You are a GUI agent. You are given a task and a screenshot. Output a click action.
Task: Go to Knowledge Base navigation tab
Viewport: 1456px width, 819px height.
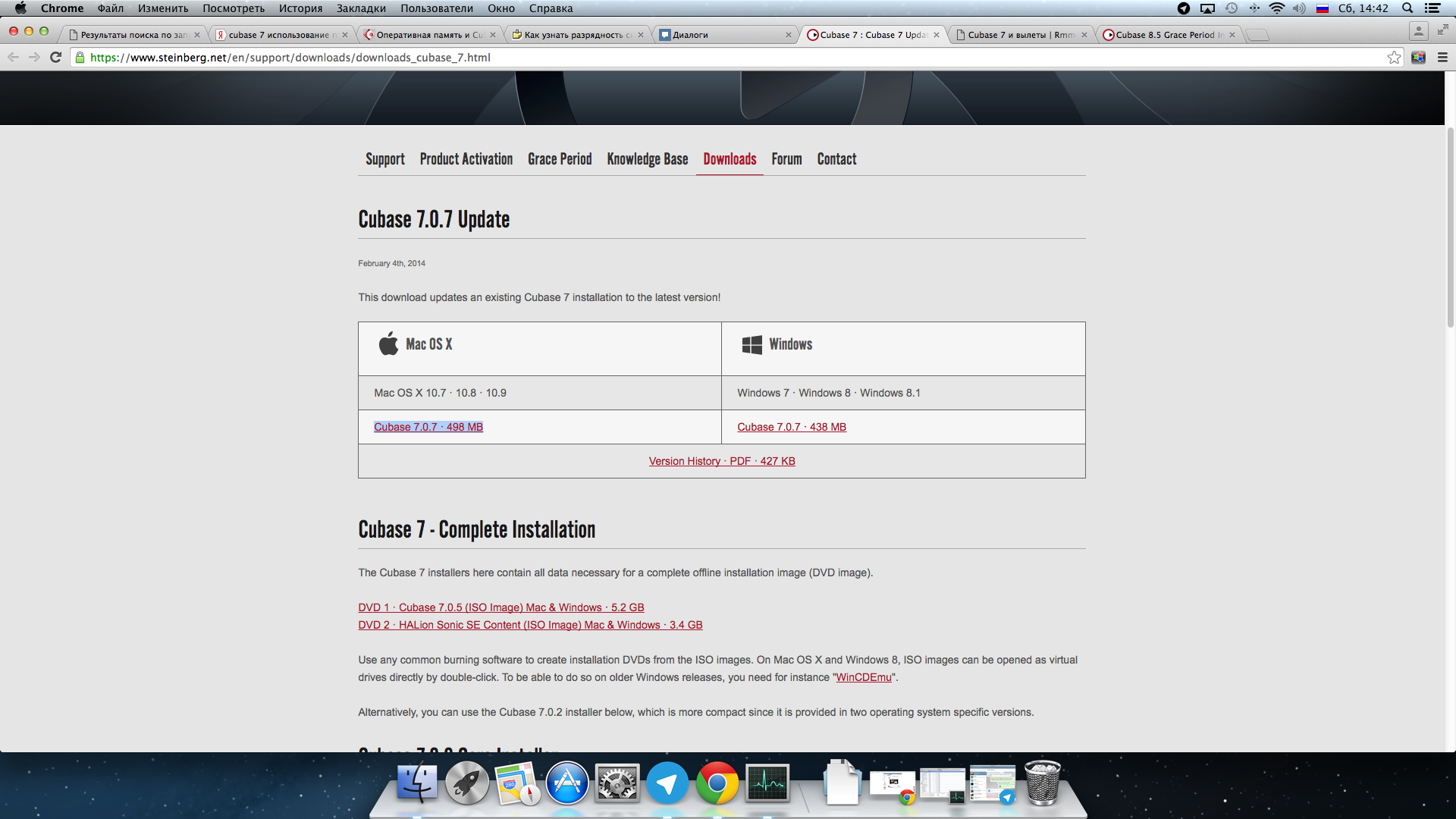tap(647, 159)
